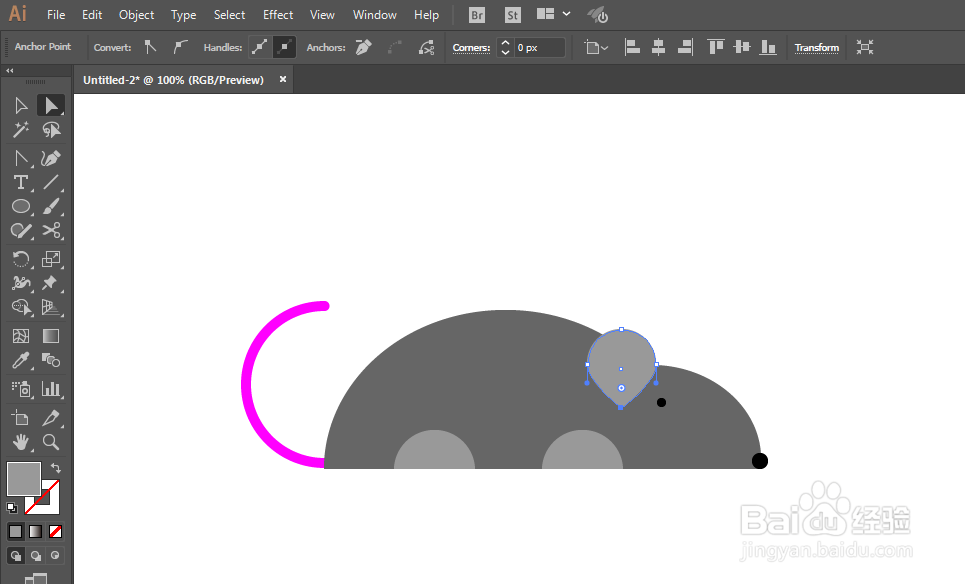Select the Paintbrush tool
This screenshot has height=584, width=965.
pyautogui.click(x=51, y=206)
